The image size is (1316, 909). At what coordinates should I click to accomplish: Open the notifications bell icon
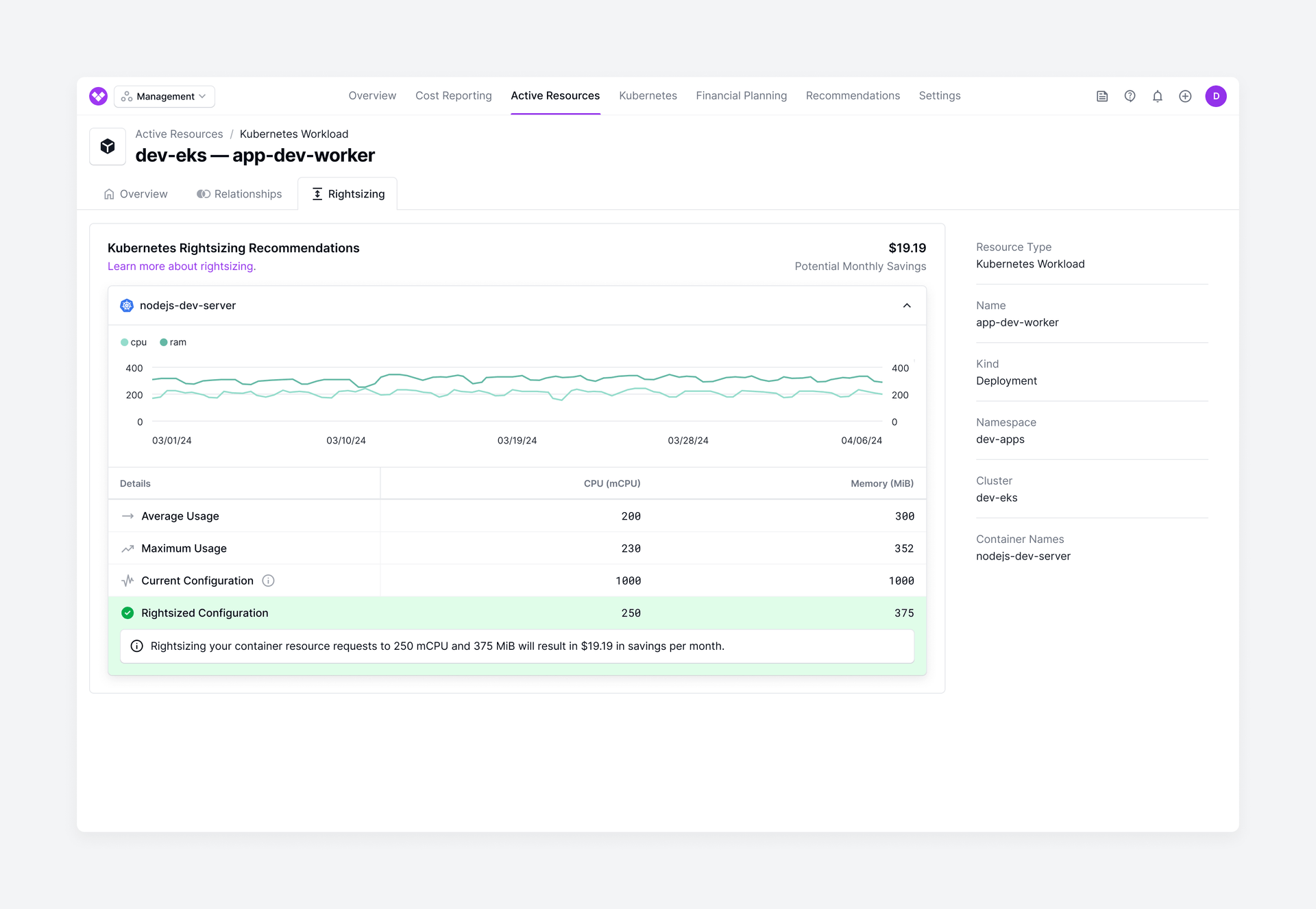(x=1158, y=96)
